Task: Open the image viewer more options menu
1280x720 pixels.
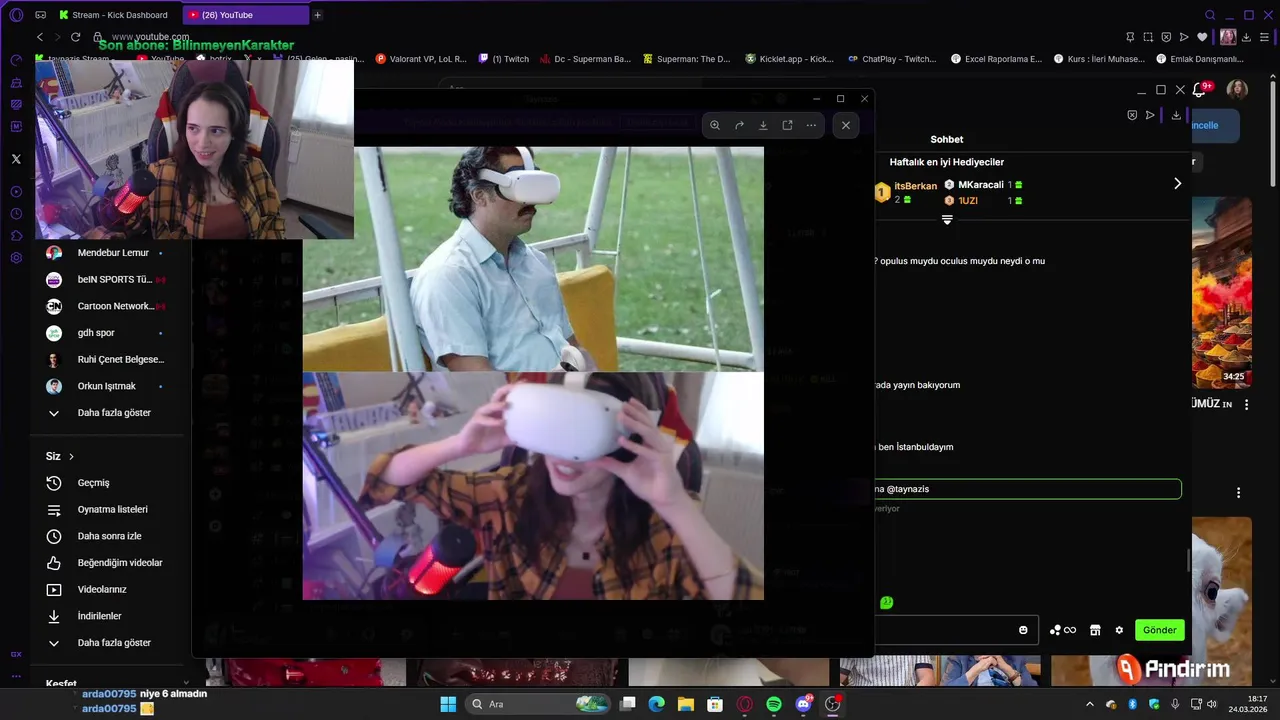Action: coord(811,125)
